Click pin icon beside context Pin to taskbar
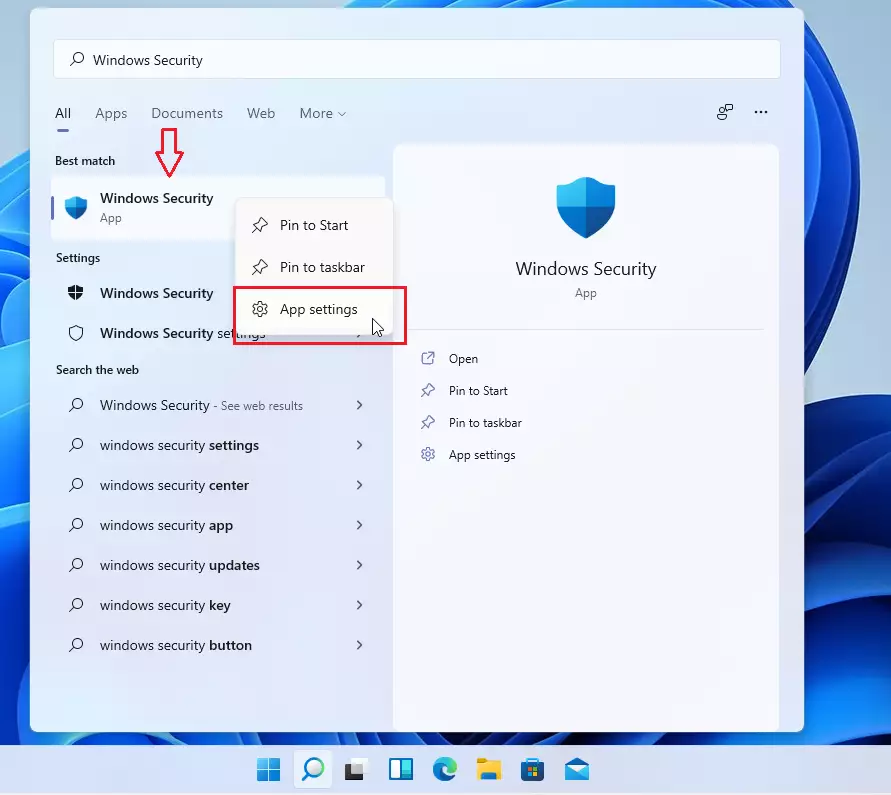The height and width of the screenshot is (795, 891). [260, 267]
